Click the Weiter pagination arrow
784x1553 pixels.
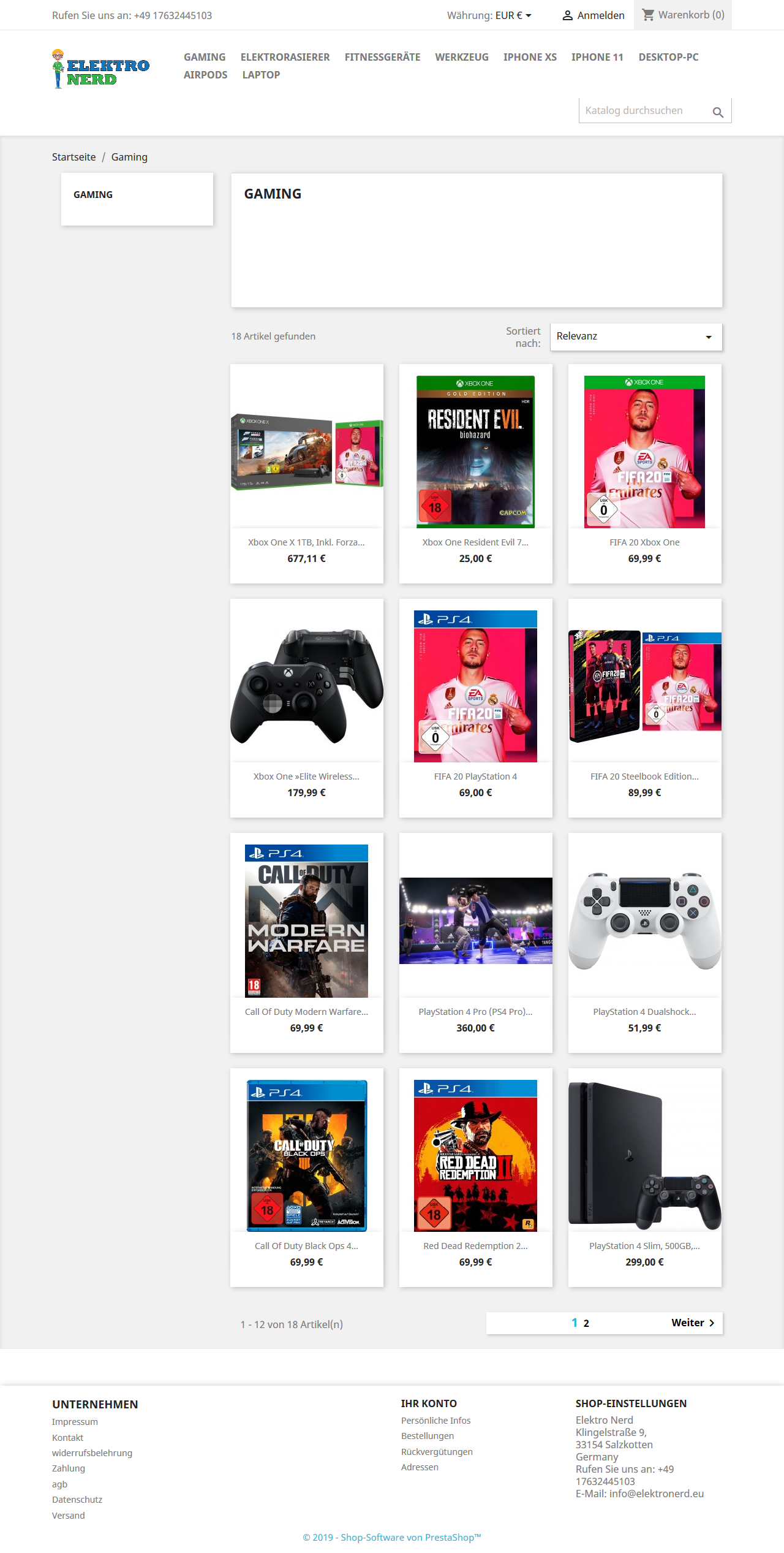(712, 1323)
